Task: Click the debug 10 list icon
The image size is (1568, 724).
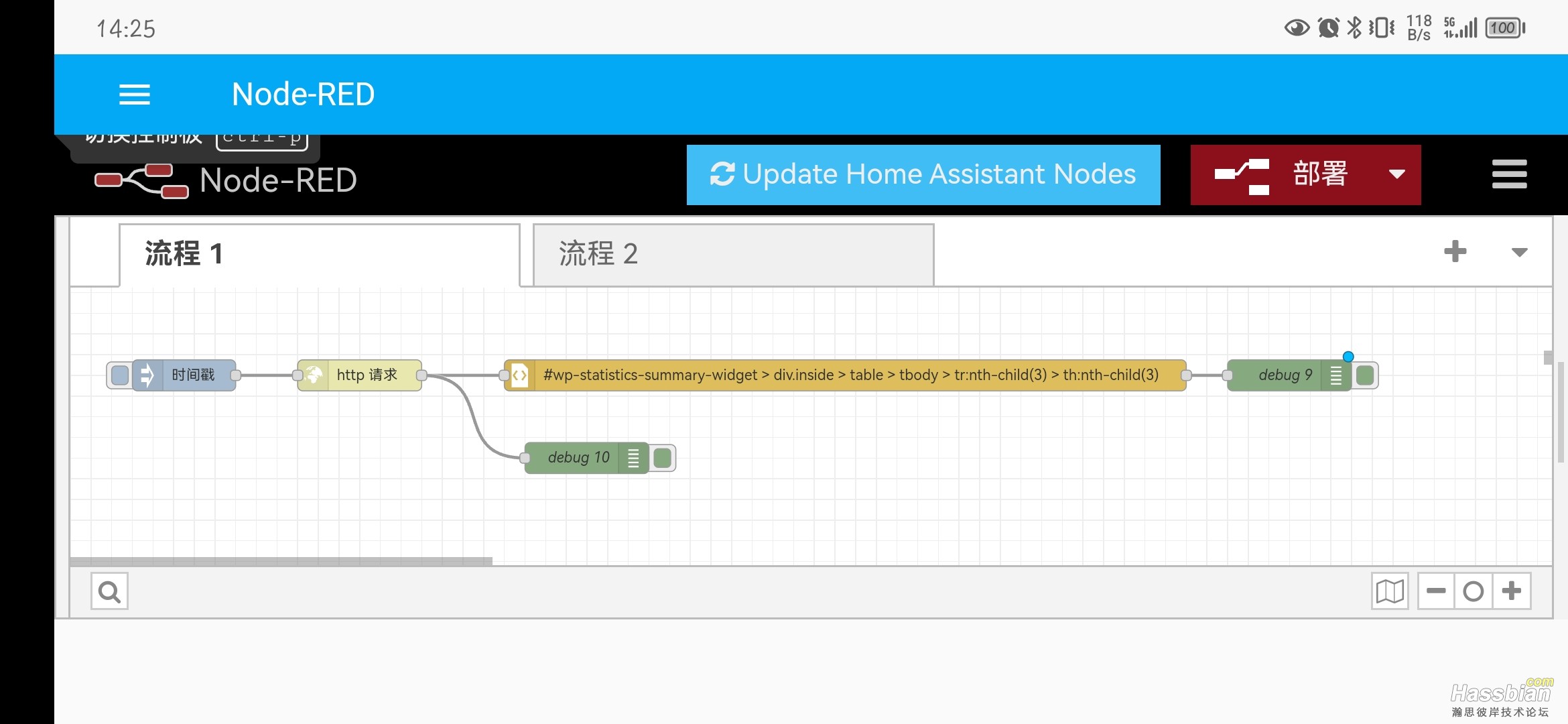Action: pos(633,458)
